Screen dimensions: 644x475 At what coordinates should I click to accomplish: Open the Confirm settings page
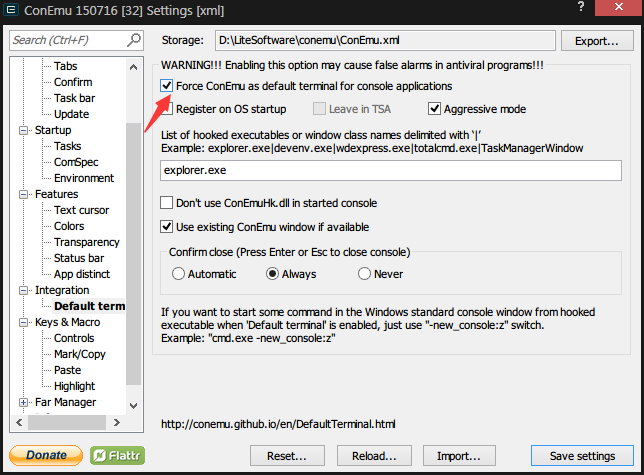[73, 82]
